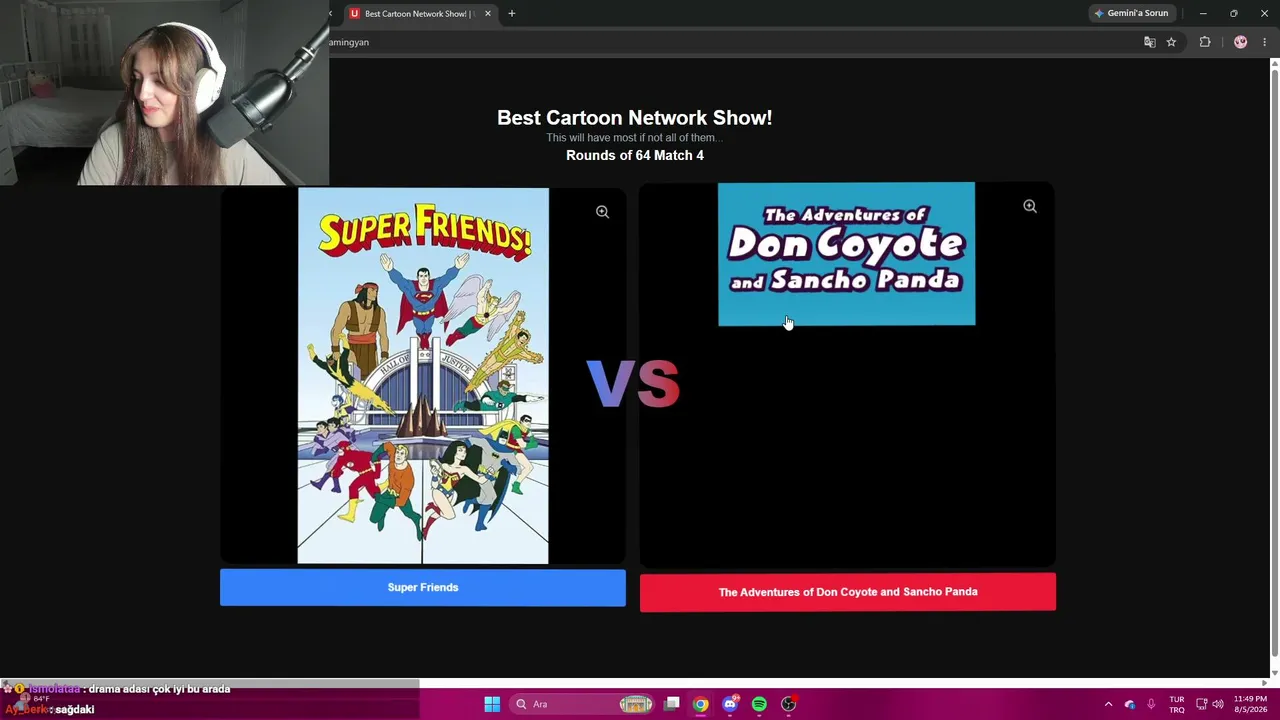
Task: Open the volume speaker tray icon
Action: [x=1218, y=704]
